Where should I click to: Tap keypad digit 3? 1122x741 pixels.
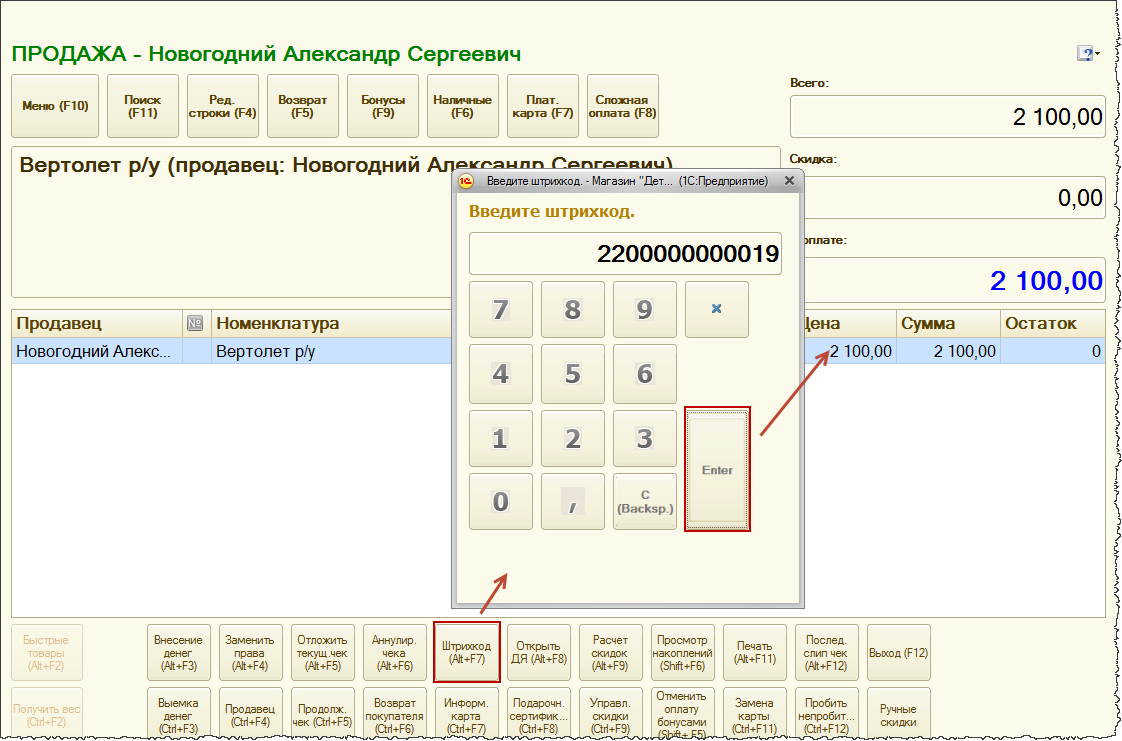click(x=645, y=438)
